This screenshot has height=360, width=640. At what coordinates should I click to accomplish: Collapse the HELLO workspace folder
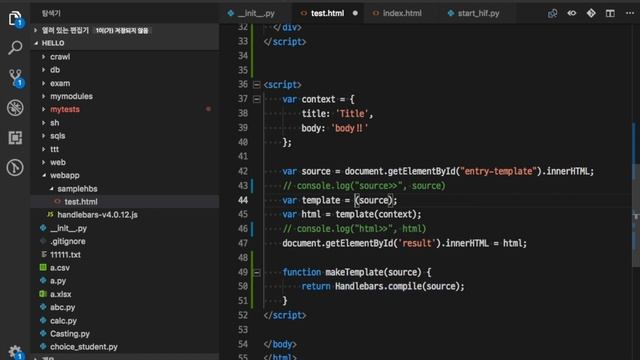click(x=36, y=43)
